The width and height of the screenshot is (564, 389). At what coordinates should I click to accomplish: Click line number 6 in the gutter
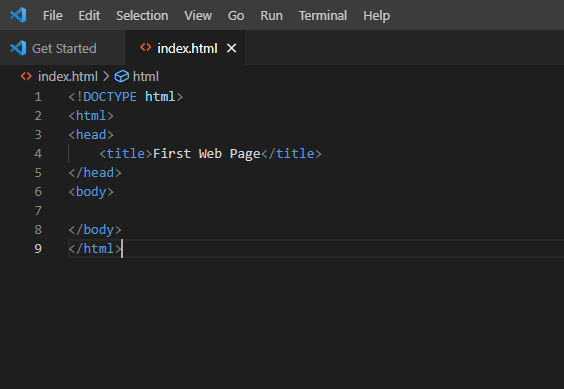(38, 192)
